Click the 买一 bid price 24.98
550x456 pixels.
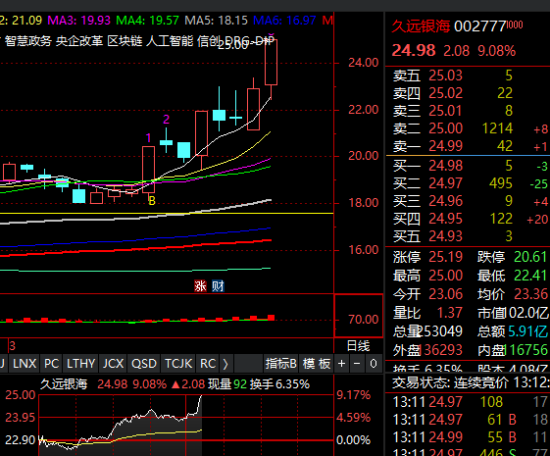pos(445,166)
